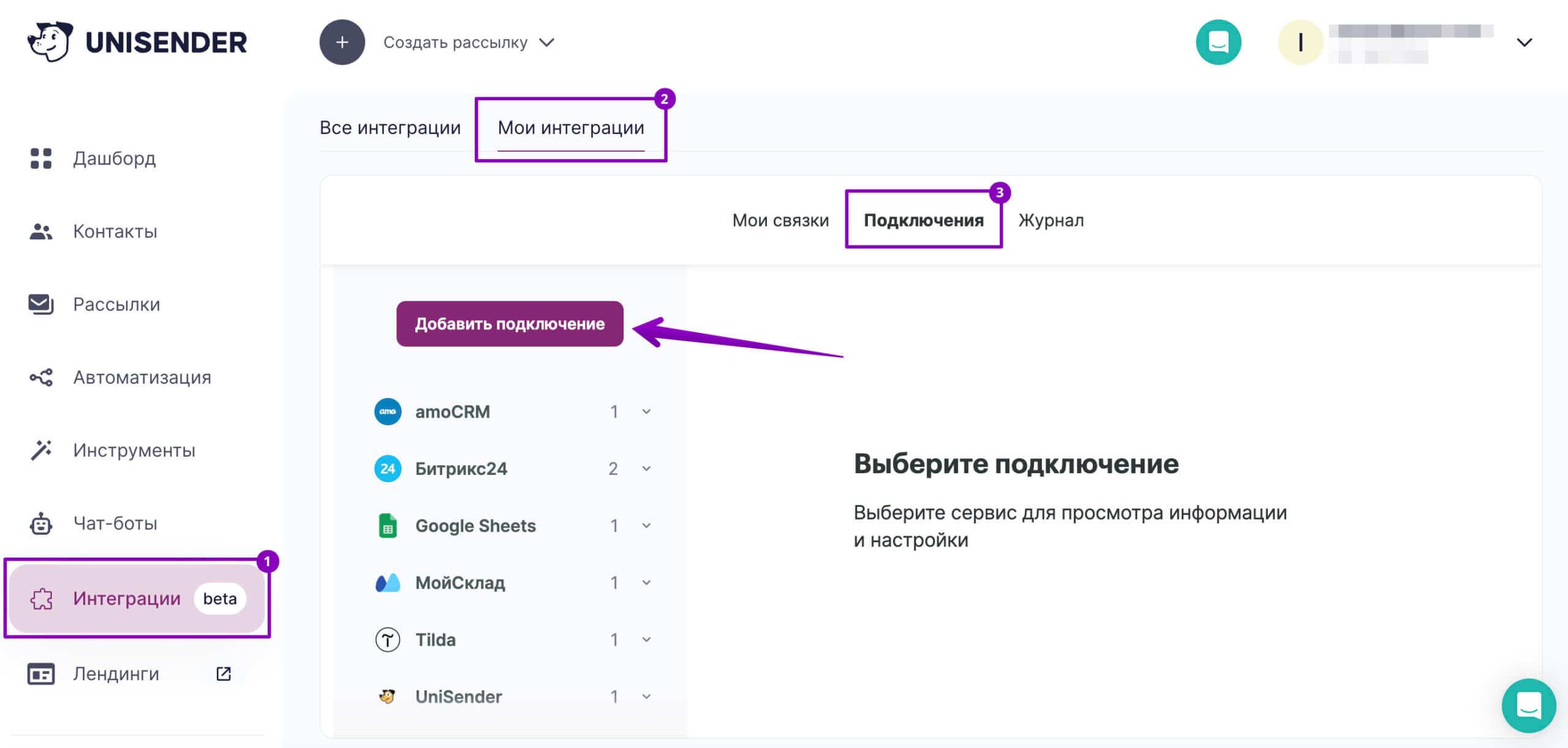This screenshot has width=1568, height=748.
Task: Click the Добавить подключение button
Action: pos(510,324)
